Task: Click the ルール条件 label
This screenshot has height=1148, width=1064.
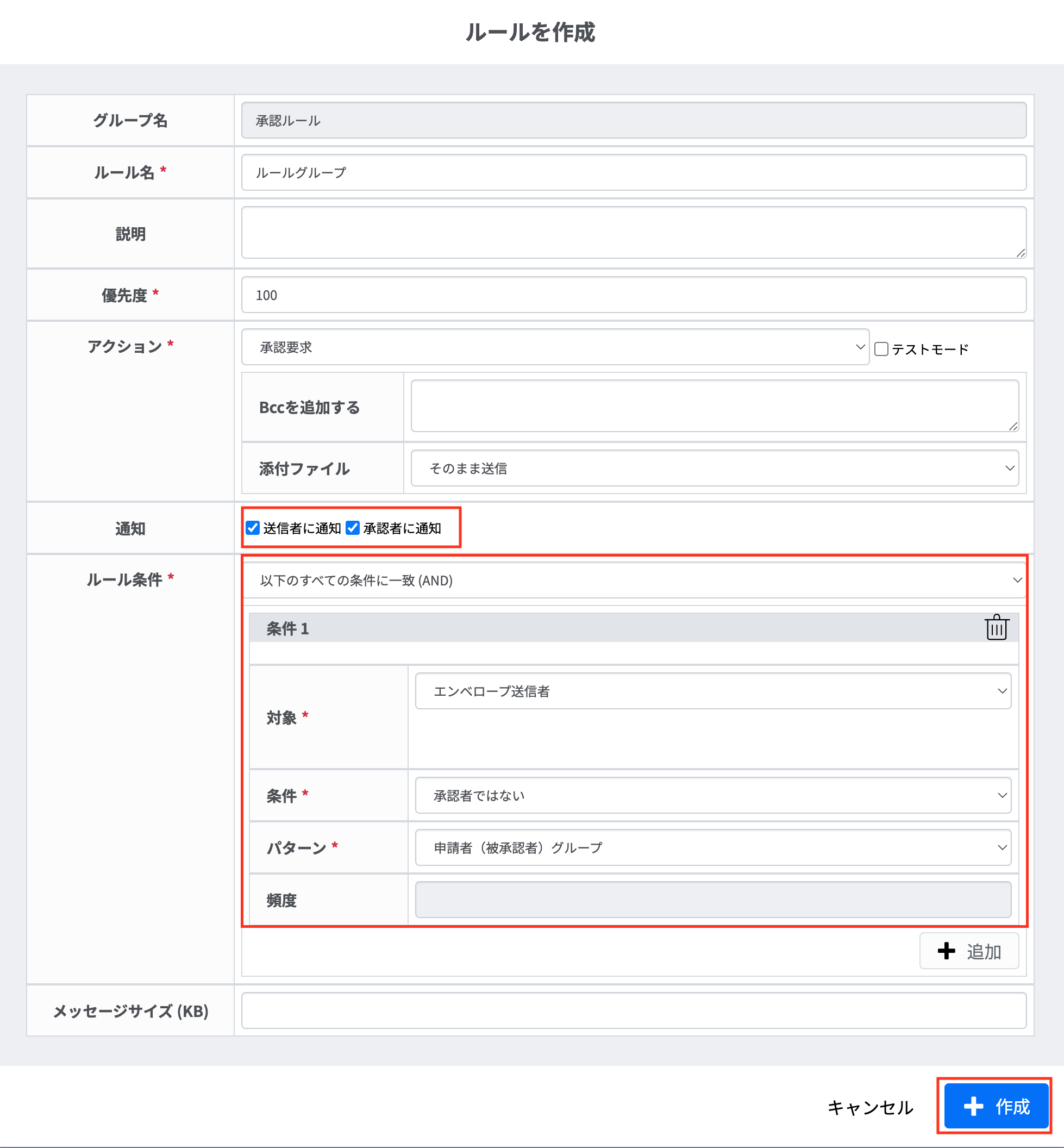Action: [x=125, y=579]
